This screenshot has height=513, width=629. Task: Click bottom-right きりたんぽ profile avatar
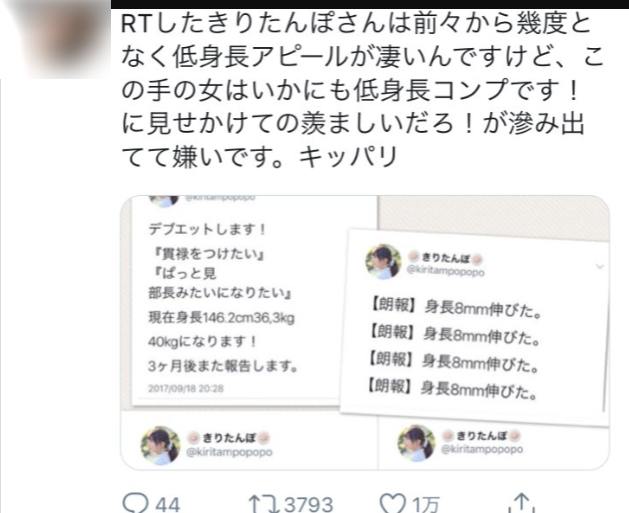[x=416, y=444]
